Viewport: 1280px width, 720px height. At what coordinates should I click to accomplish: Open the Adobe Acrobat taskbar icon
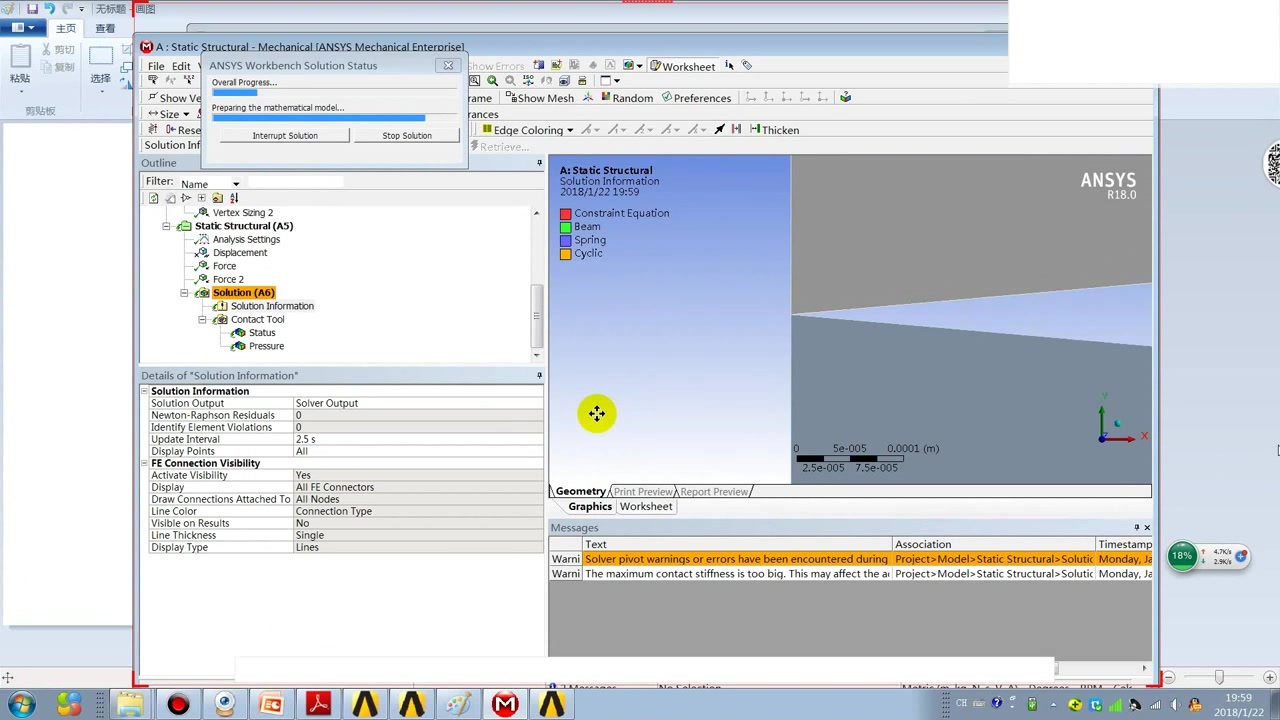click(x=318, y=704)
